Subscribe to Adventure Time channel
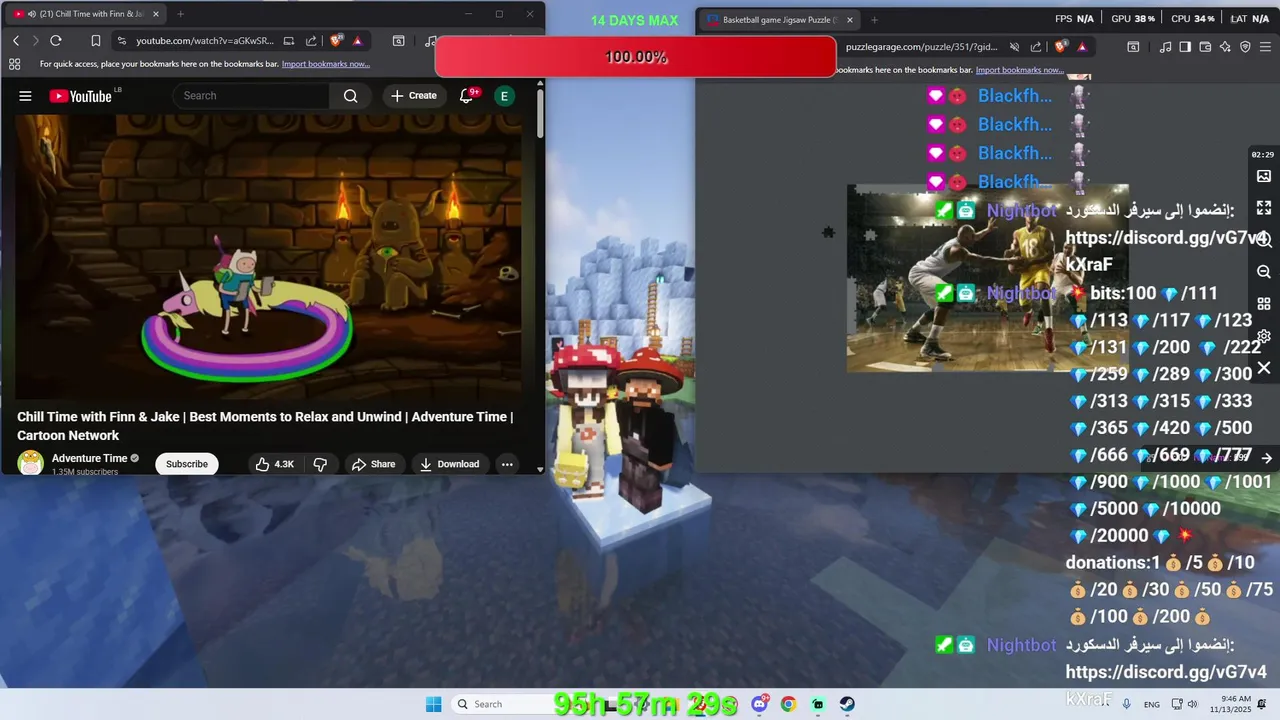Image resolution: width=1280 pixels, height=720 pixels. tap(187, 464)
